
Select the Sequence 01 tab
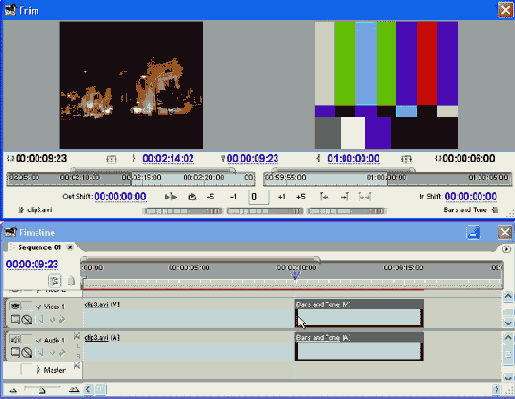coord(39,247)
